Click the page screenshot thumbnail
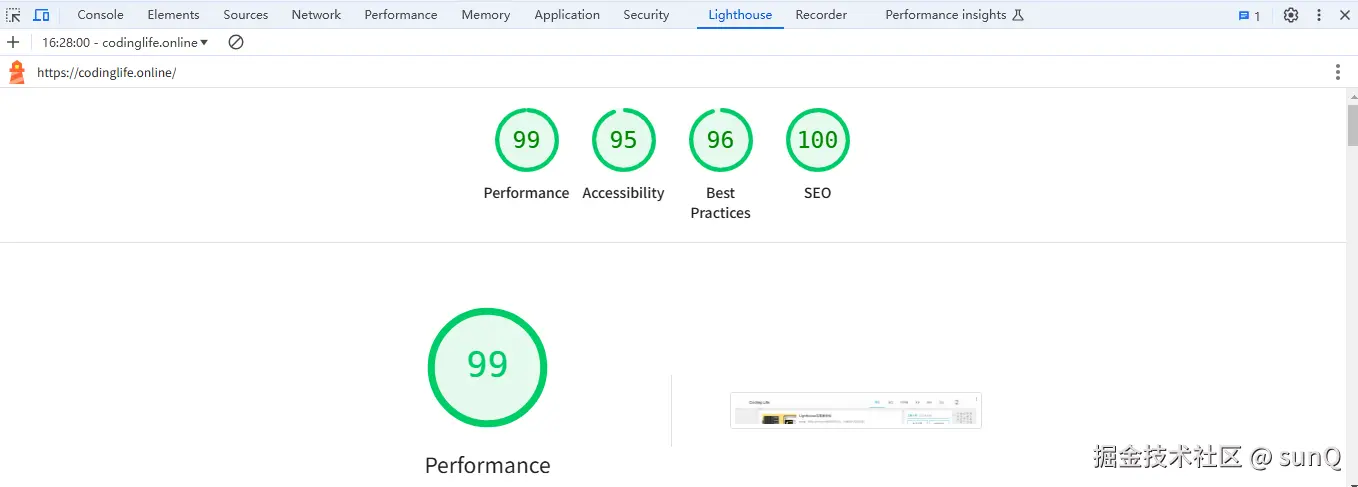The image size is (1358, 487). (856, 410)
